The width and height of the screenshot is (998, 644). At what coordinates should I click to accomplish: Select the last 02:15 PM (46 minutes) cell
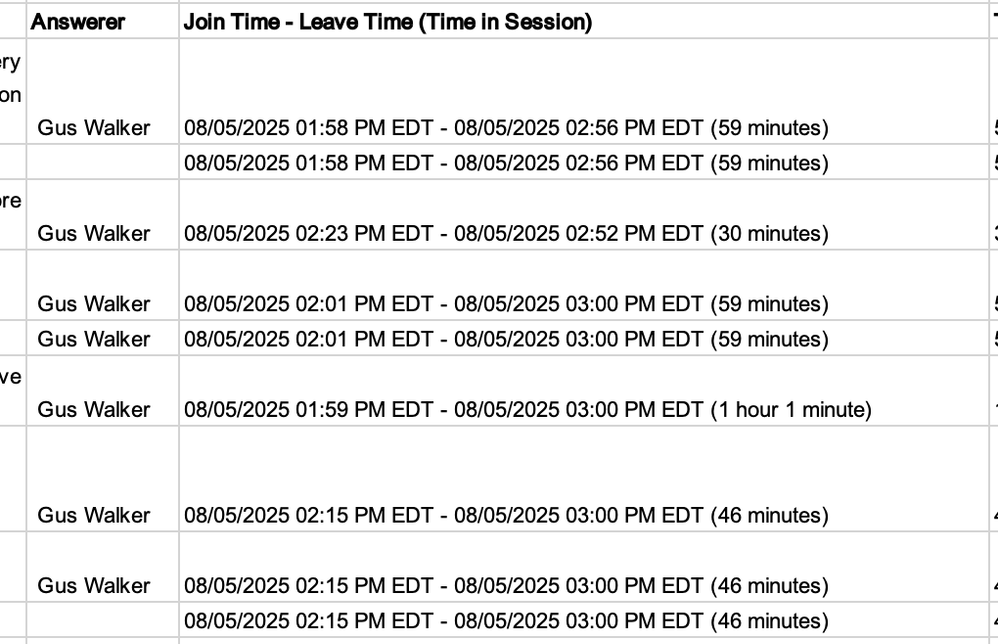[x=584, y=620]
